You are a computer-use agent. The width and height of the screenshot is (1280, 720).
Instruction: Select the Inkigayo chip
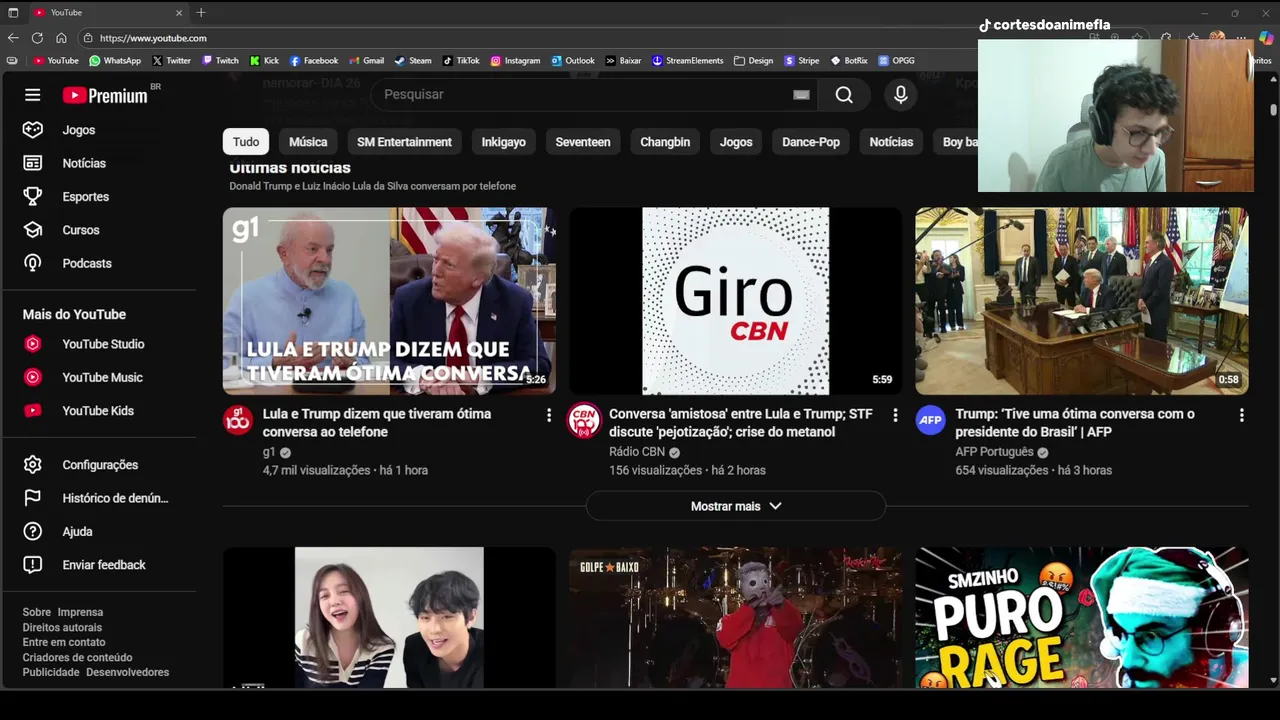click(x=503, y=142)
